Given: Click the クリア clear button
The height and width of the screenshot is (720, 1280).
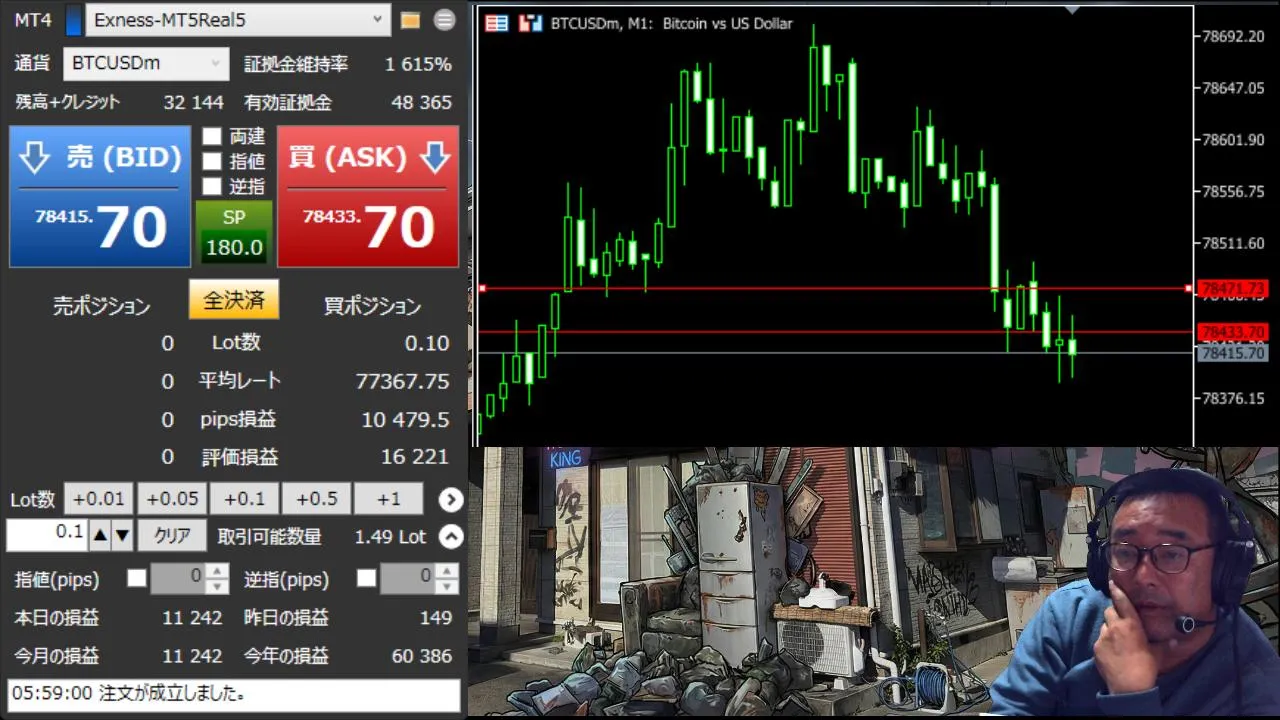Looking at the screenshot, I should tap(172, 536).
